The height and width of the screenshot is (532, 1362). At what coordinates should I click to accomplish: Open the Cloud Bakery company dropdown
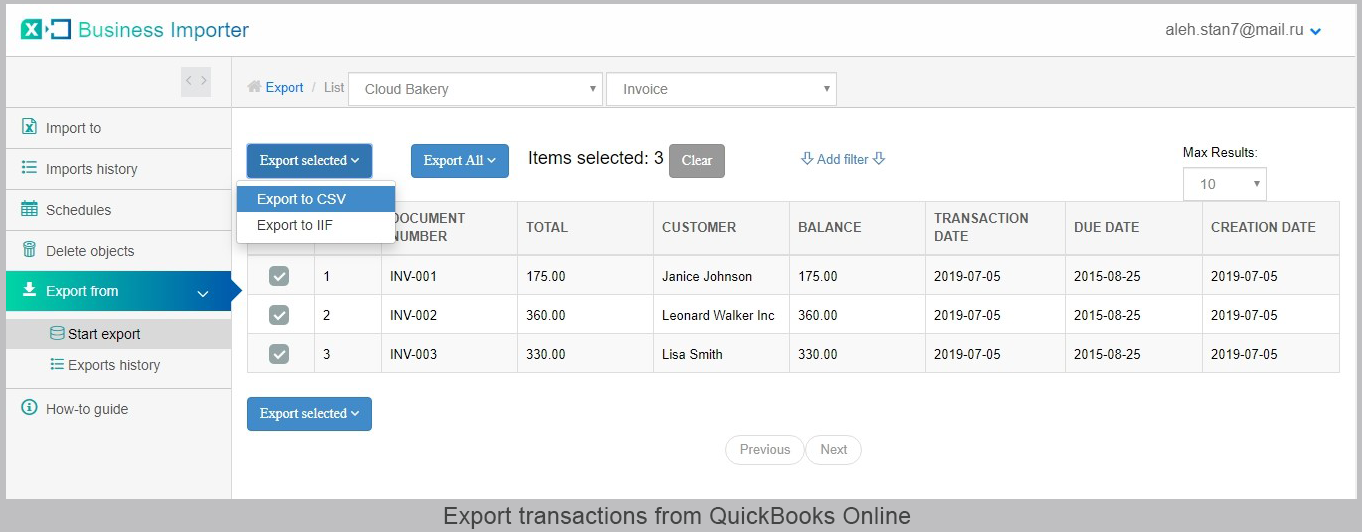click(475, 89)
